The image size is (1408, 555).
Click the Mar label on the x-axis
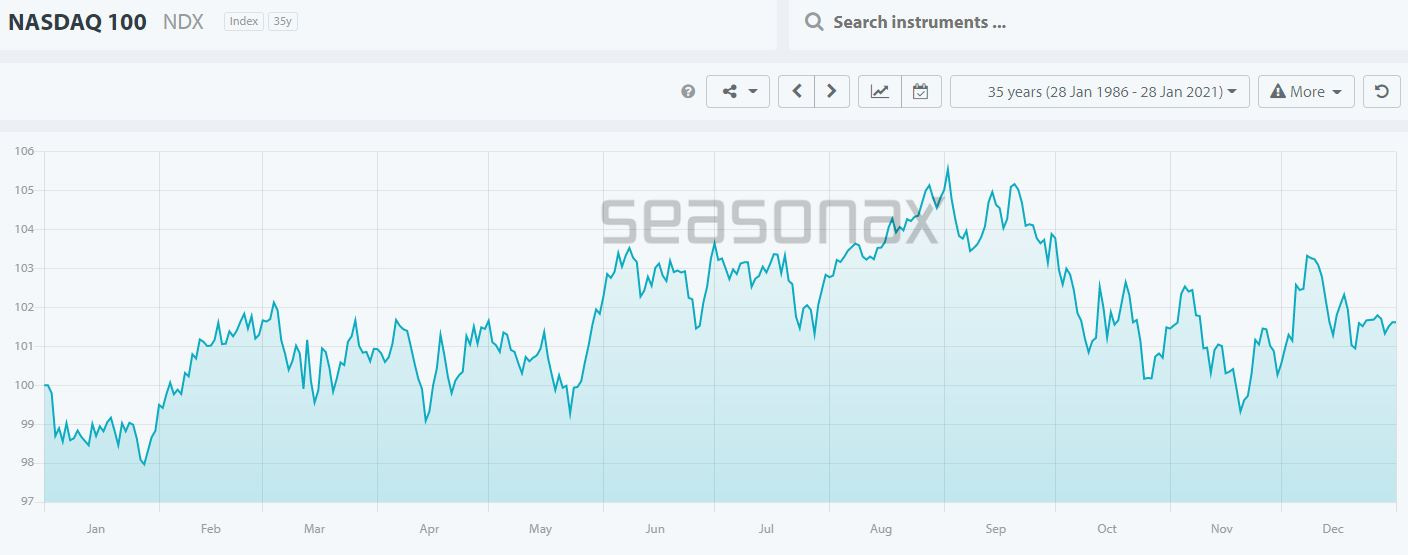click(314, 529)
